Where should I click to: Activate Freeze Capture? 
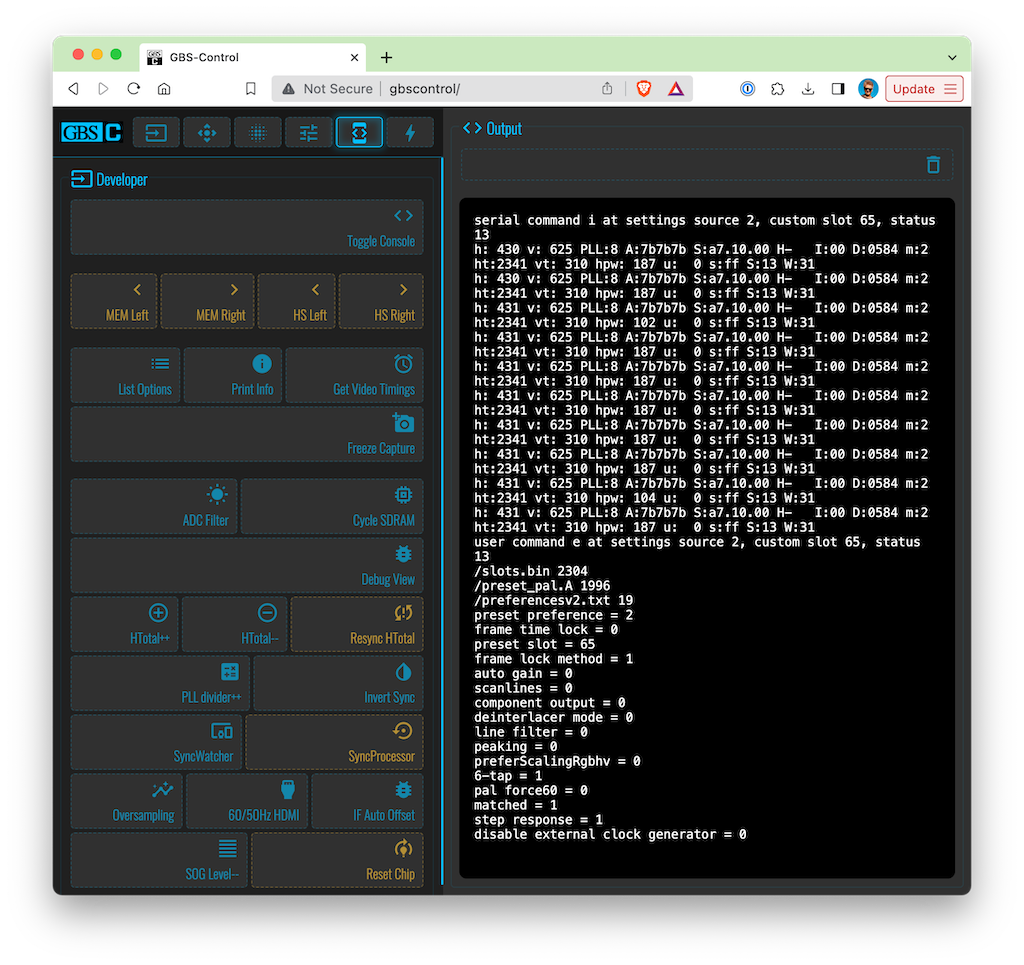point(247,434)
